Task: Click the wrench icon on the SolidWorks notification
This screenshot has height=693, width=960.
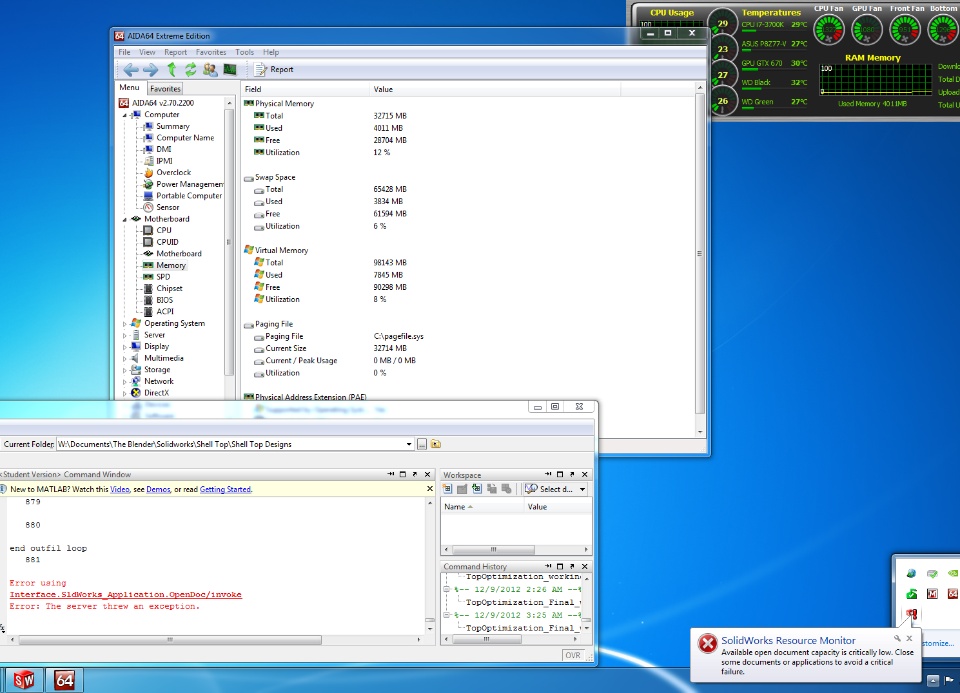Action: pos(897,639)
